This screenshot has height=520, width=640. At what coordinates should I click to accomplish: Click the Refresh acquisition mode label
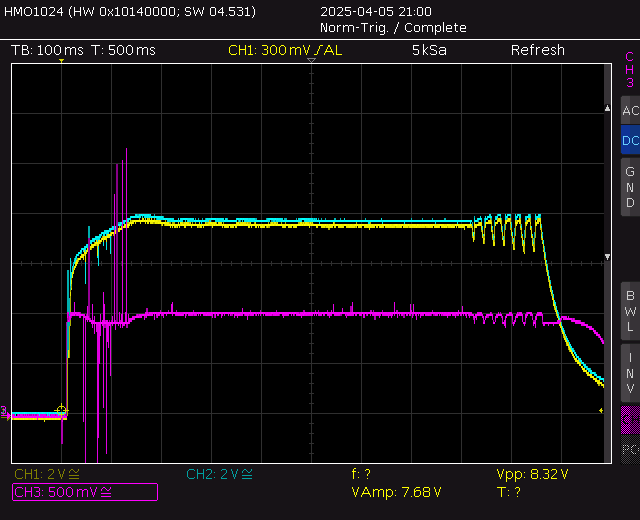537,50
